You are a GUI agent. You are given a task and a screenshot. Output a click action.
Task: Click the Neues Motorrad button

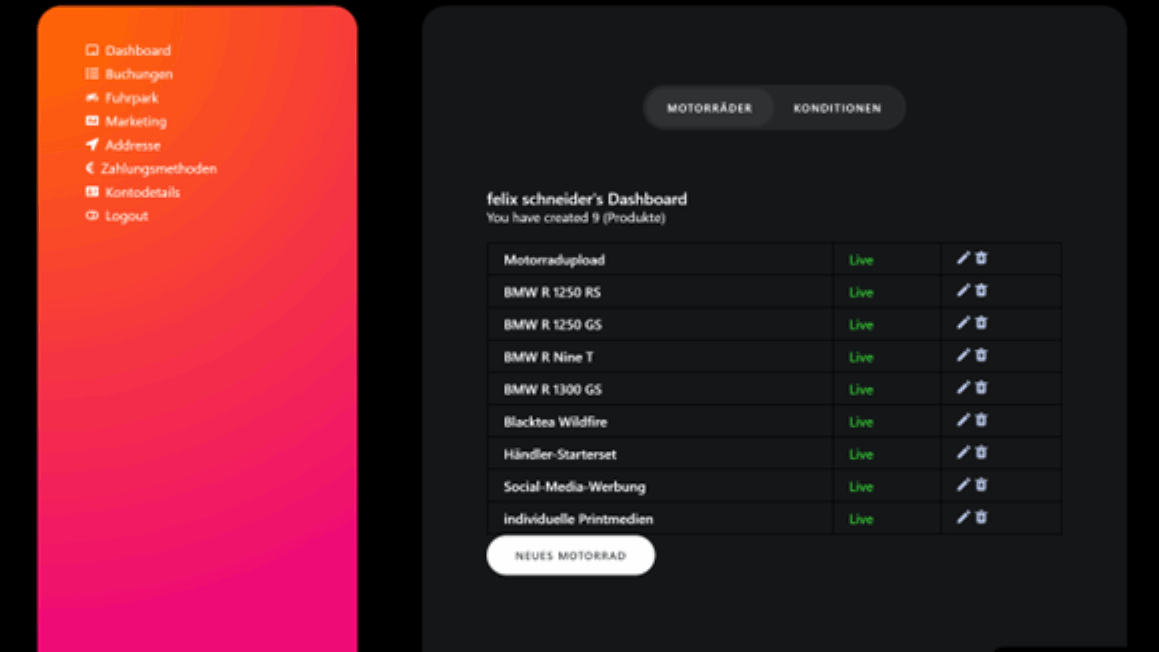(x=571, y=555)
